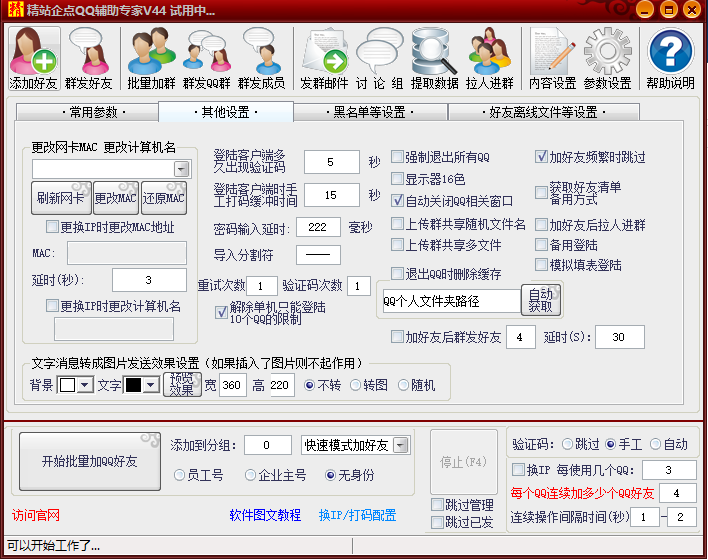Click the 停止(F4) button

pos(464,462)
